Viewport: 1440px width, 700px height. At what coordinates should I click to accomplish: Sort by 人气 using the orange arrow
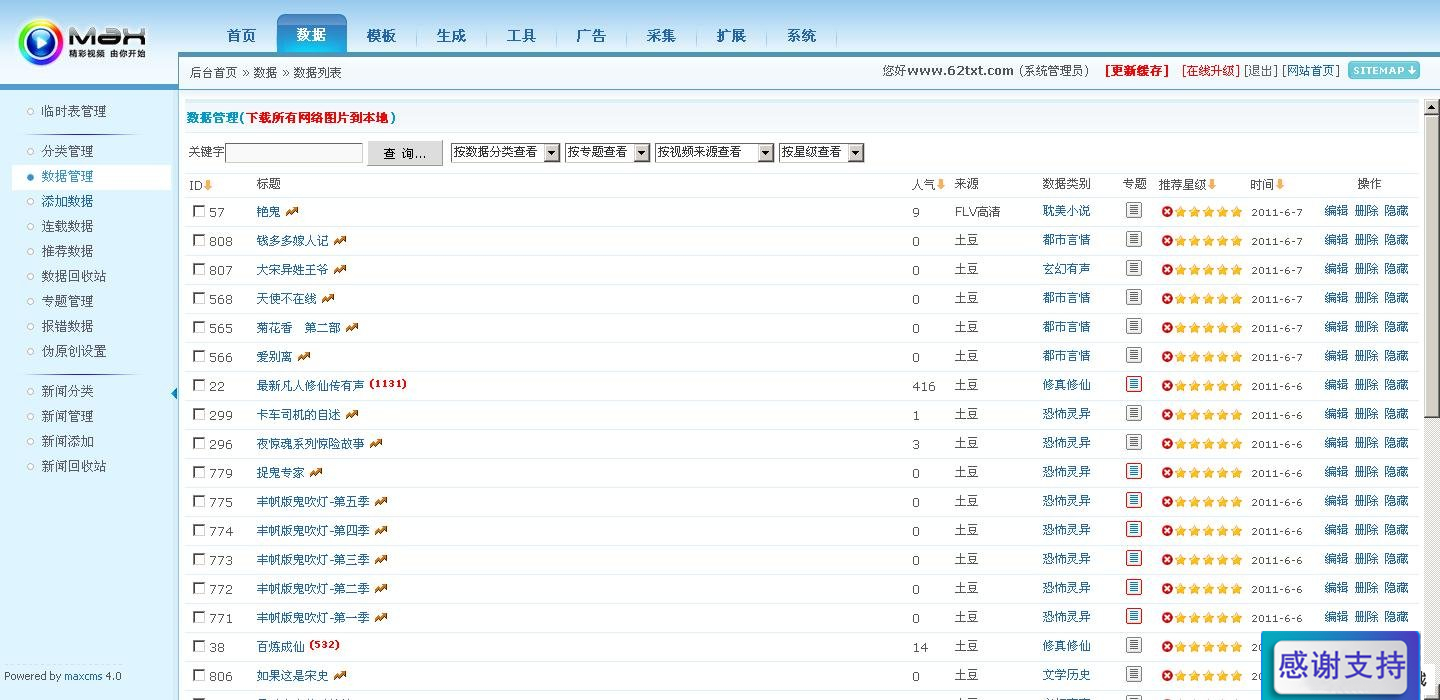coord(941,184)
